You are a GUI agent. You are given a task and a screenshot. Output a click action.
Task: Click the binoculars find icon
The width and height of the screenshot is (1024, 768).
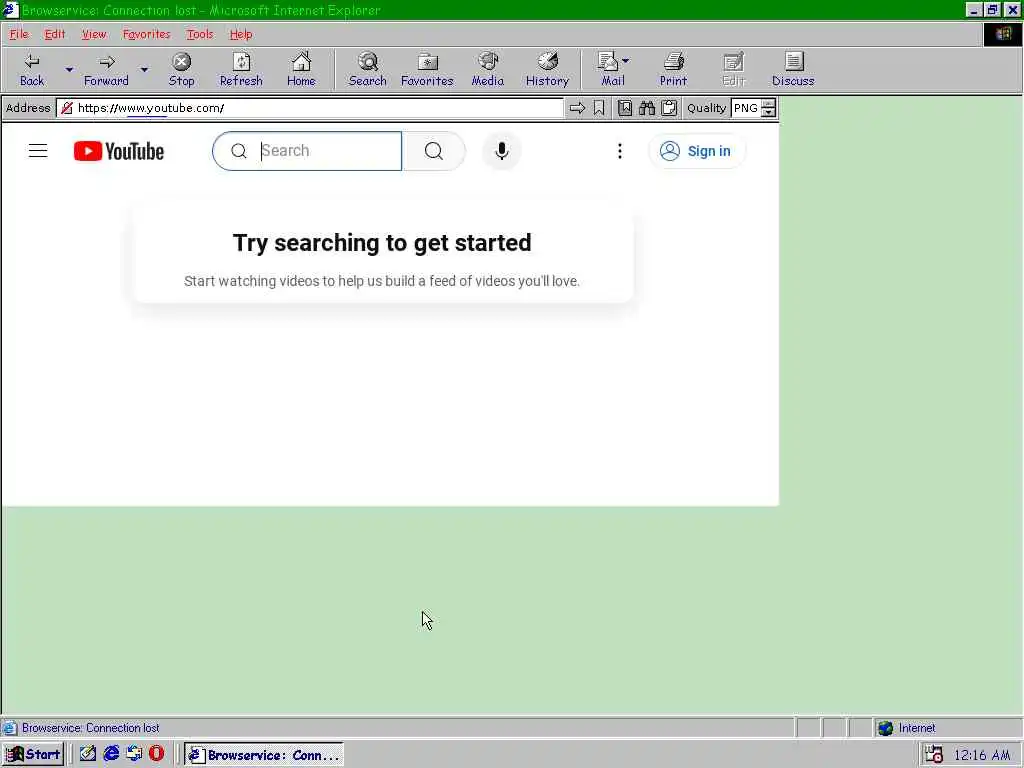click(647, 108)
